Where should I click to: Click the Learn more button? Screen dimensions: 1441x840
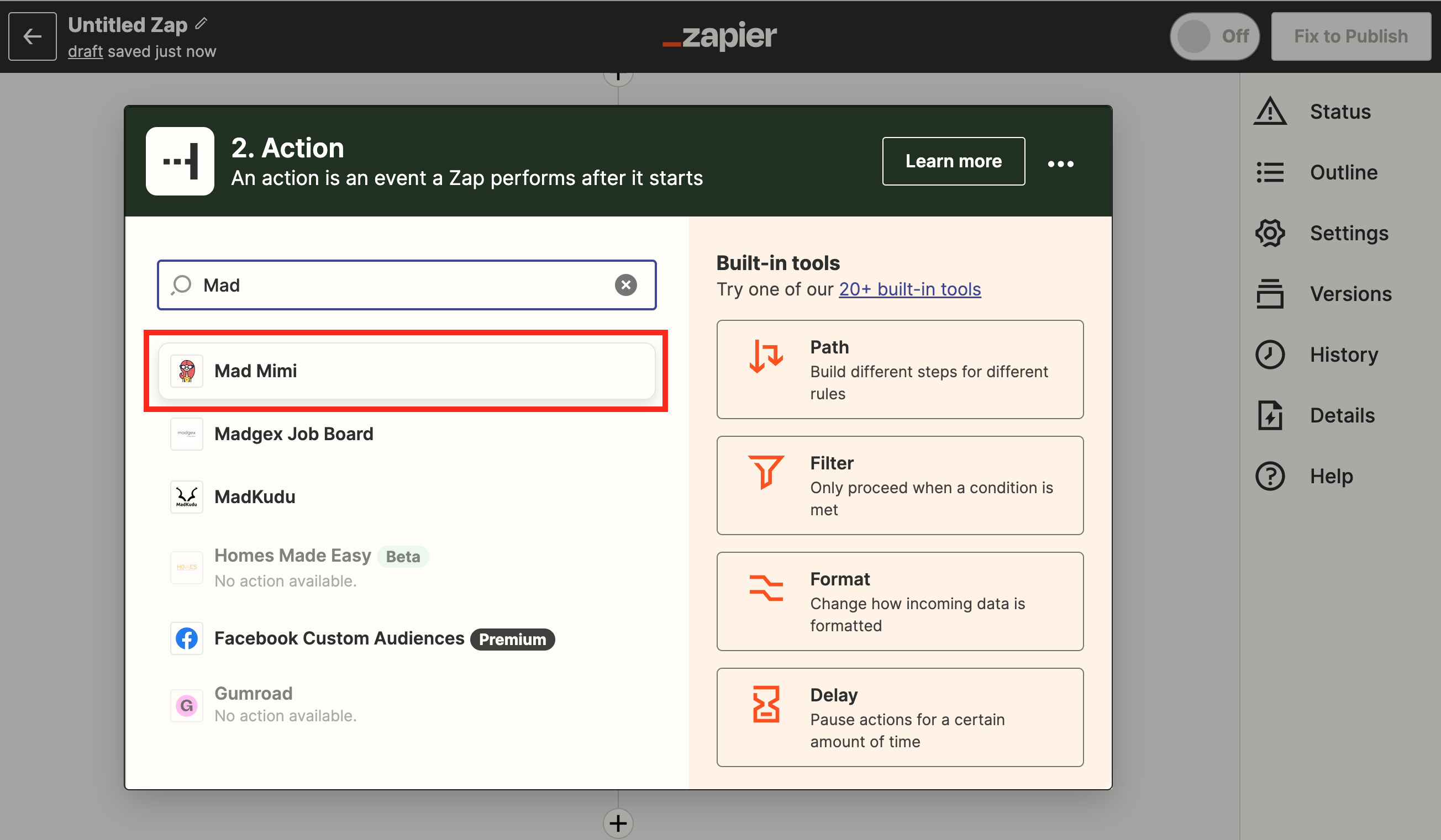pyautogui.click(x=953, y=161)
